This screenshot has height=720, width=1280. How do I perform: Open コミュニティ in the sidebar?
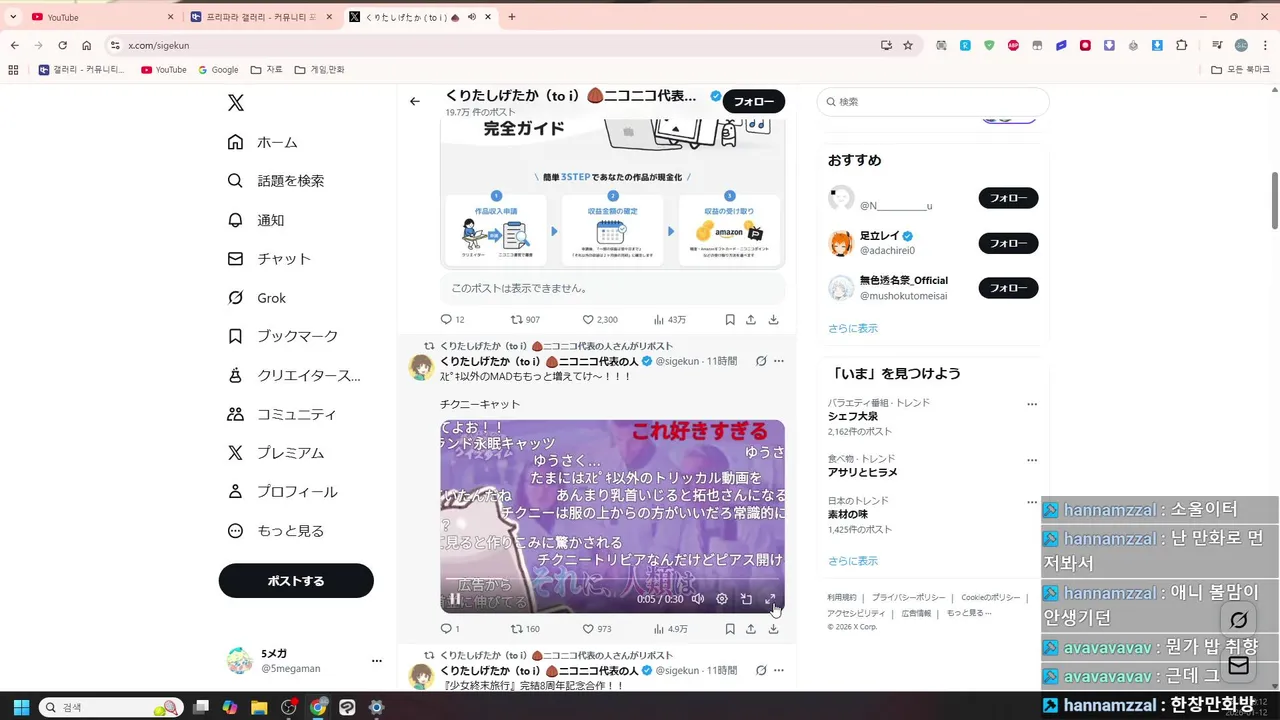[282, 414]
